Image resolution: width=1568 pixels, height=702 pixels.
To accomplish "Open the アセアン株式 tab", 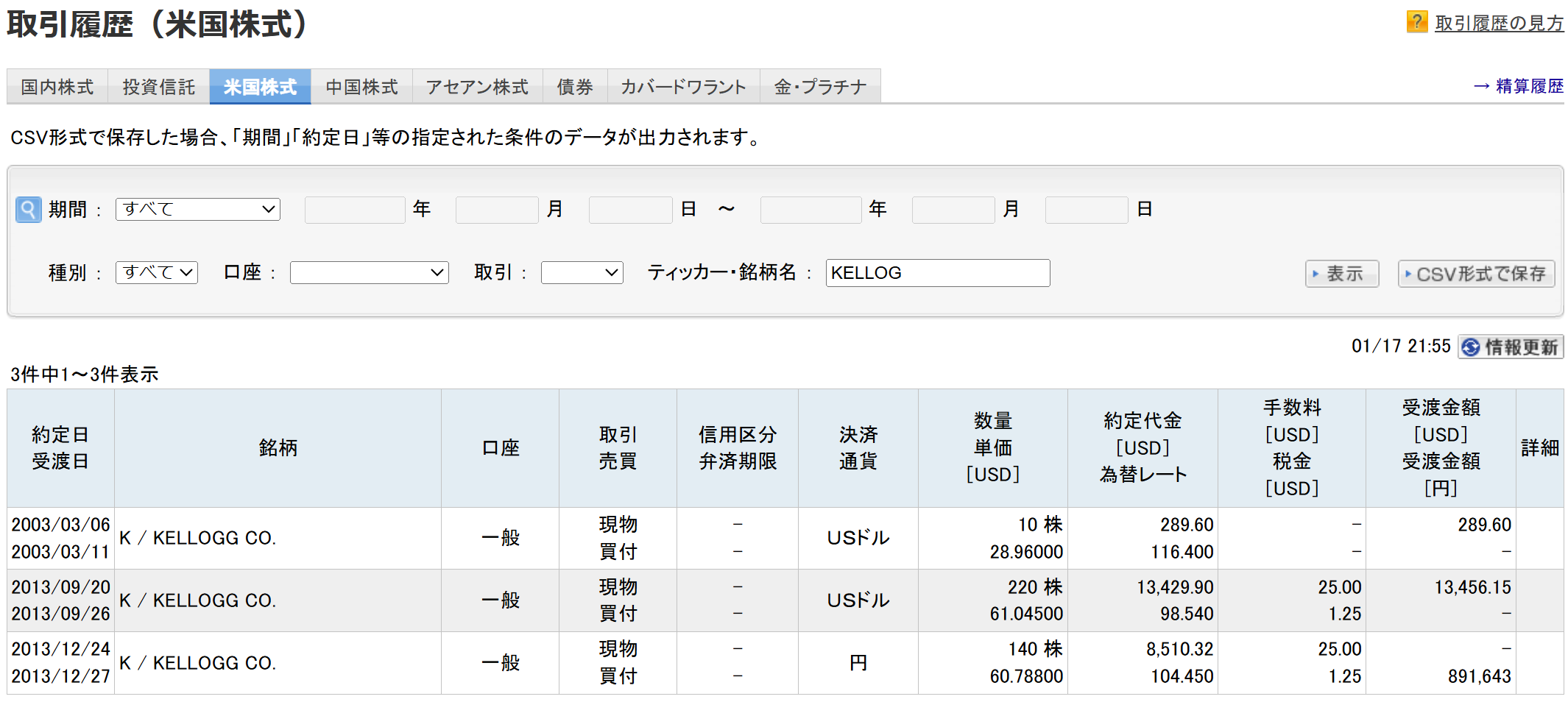I will coord(477,87).
